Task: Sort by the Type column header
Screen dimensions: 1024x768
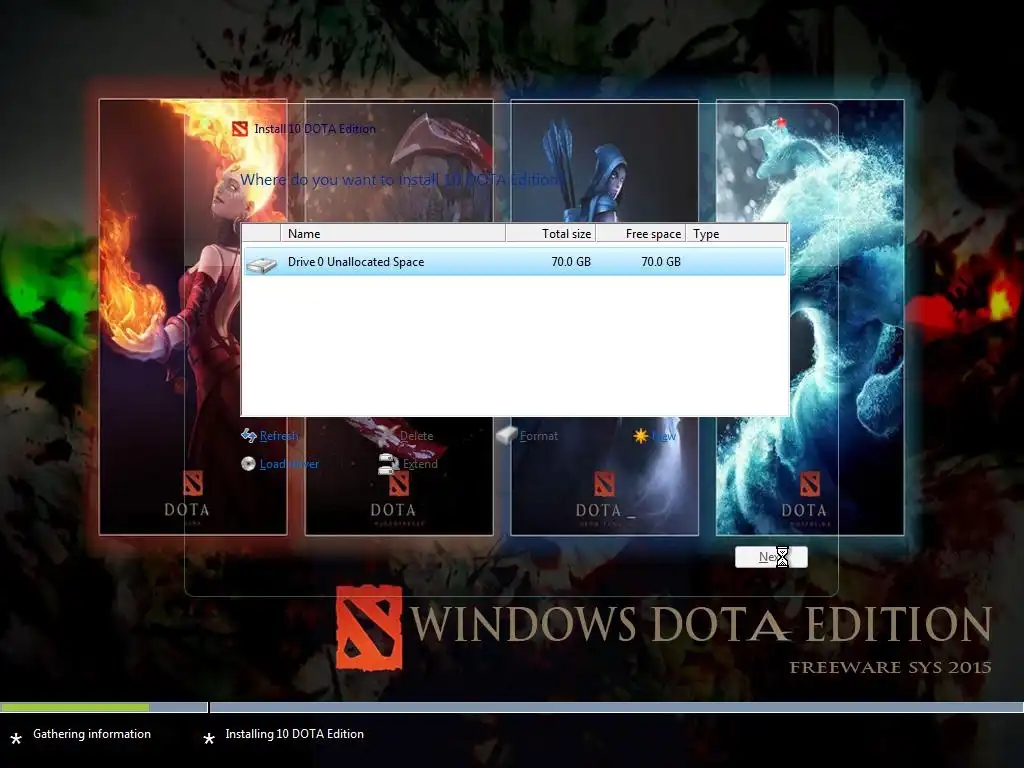Action: coord(736,233)
